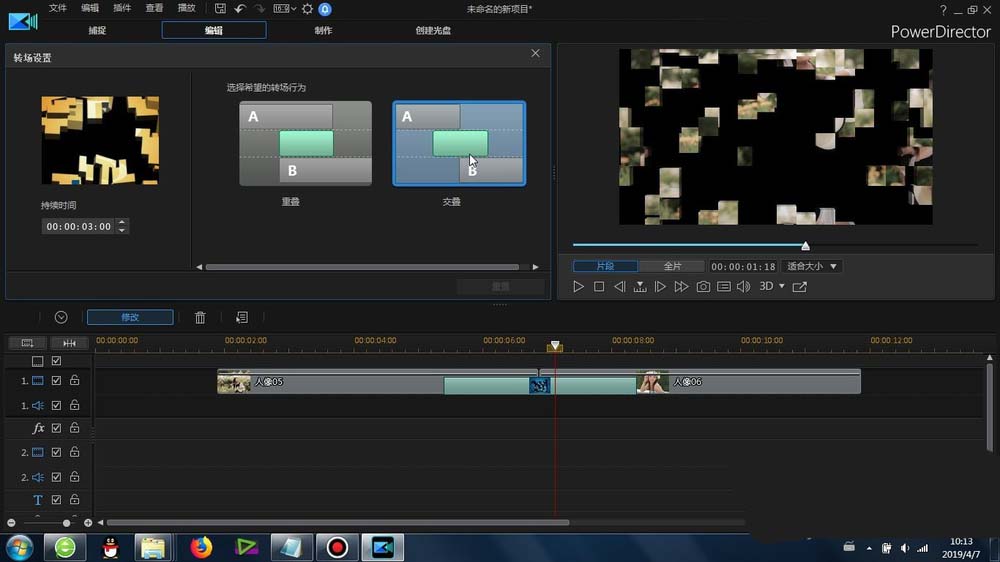
Task: Open preferences with the gear icon
Action: (307, 9)
